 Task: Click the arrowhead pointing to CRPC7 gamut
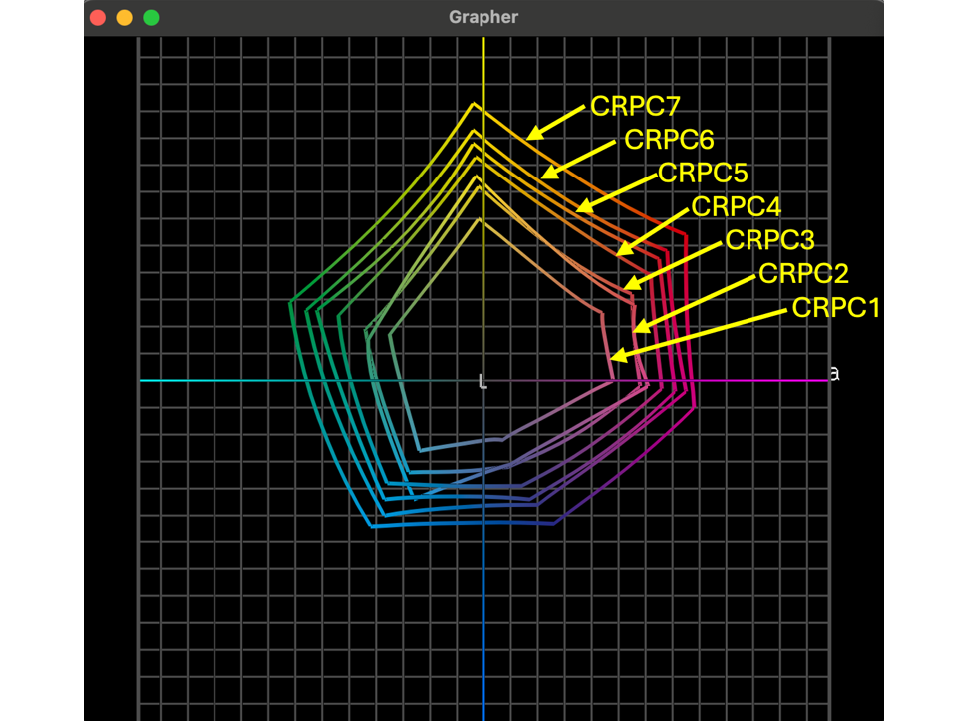535,132
